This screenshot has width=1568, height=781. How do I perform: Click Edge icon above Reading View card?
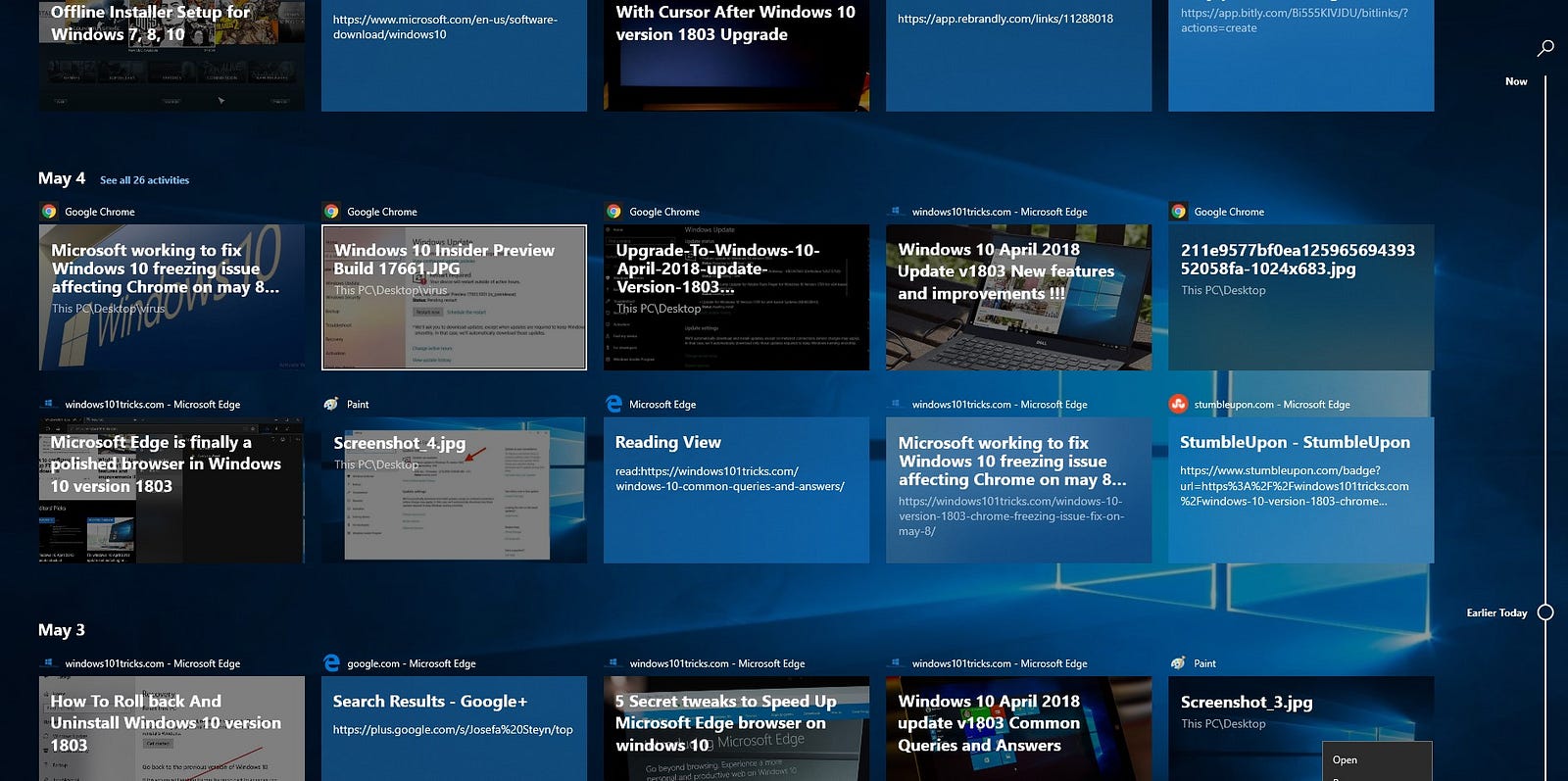tap(613, 404)
